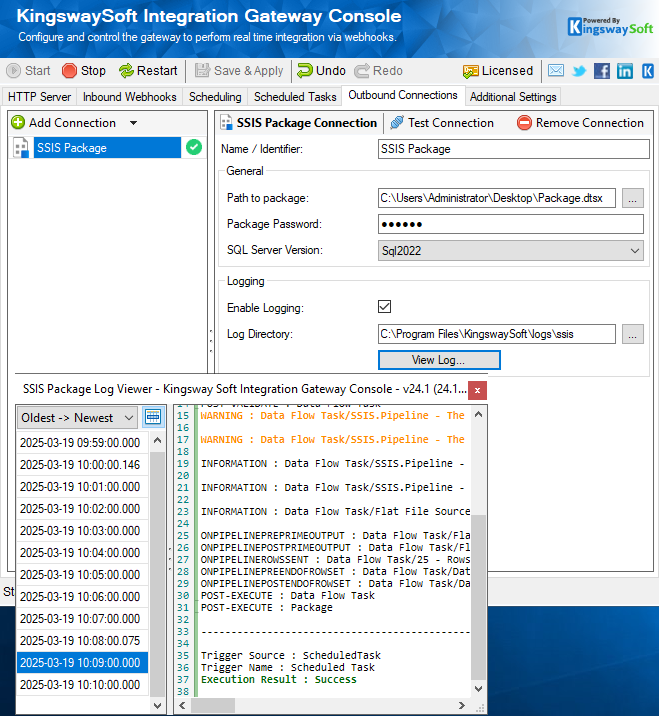Click the View Log button
The height and width of the screenshot is (716, 659).
pos(438,359)
